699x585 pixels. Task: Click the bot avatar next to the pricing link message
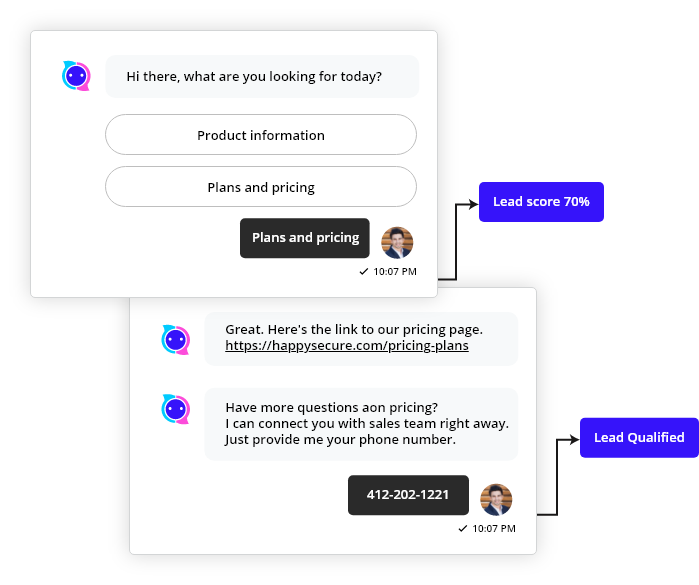coord(176,339)
